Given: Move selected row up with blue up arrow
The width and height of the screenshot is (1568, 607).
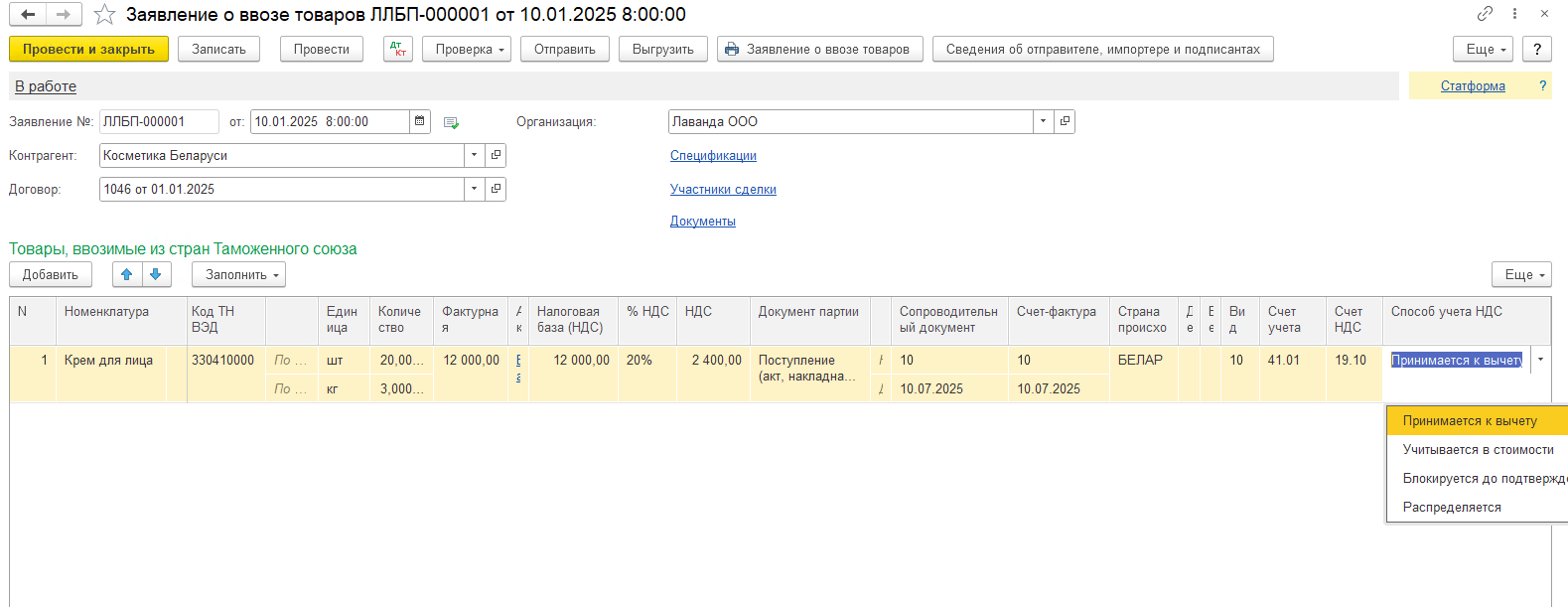Looking at the screenshot, I should tap(126, 274).
